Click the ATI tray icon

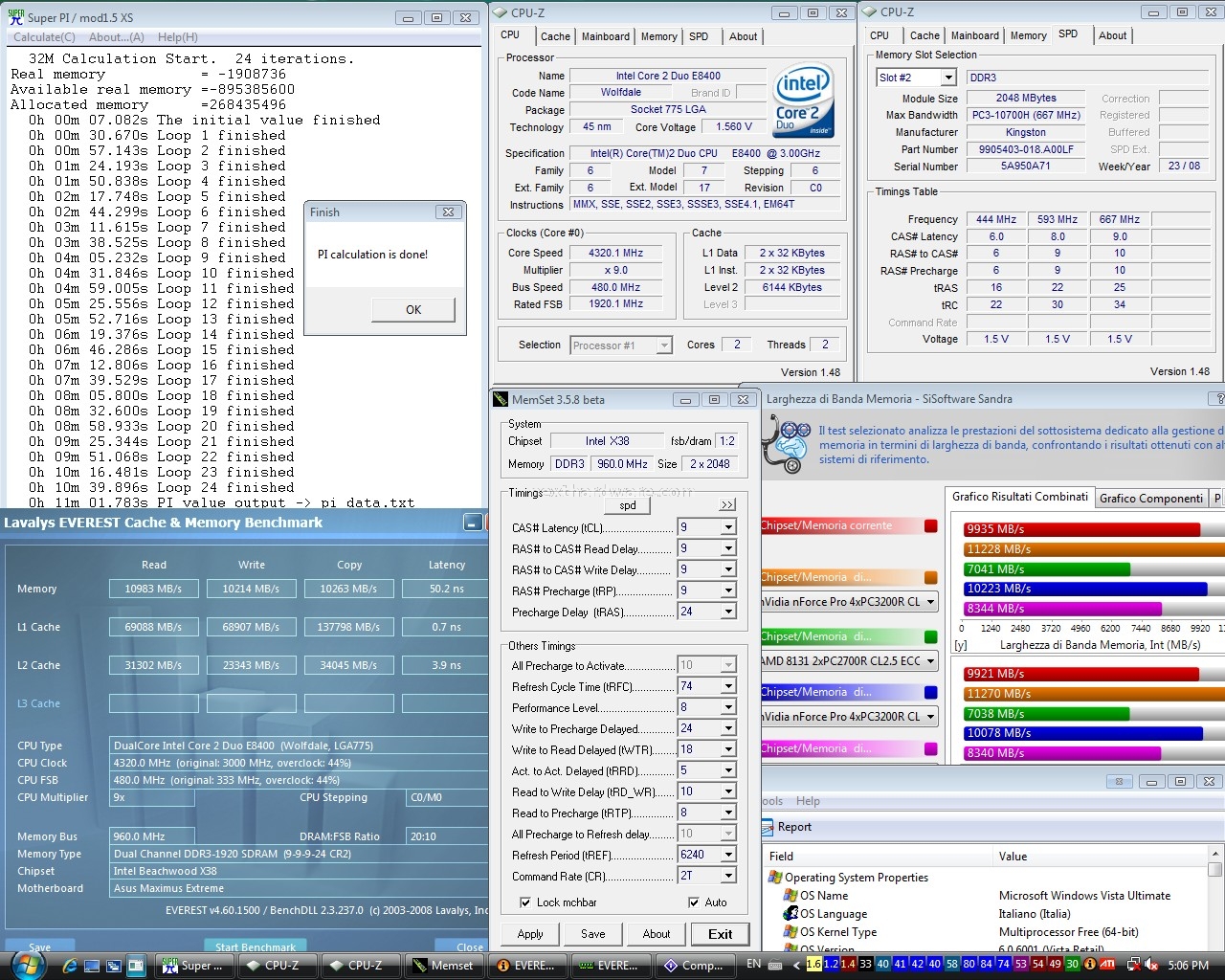point(1107,965)
